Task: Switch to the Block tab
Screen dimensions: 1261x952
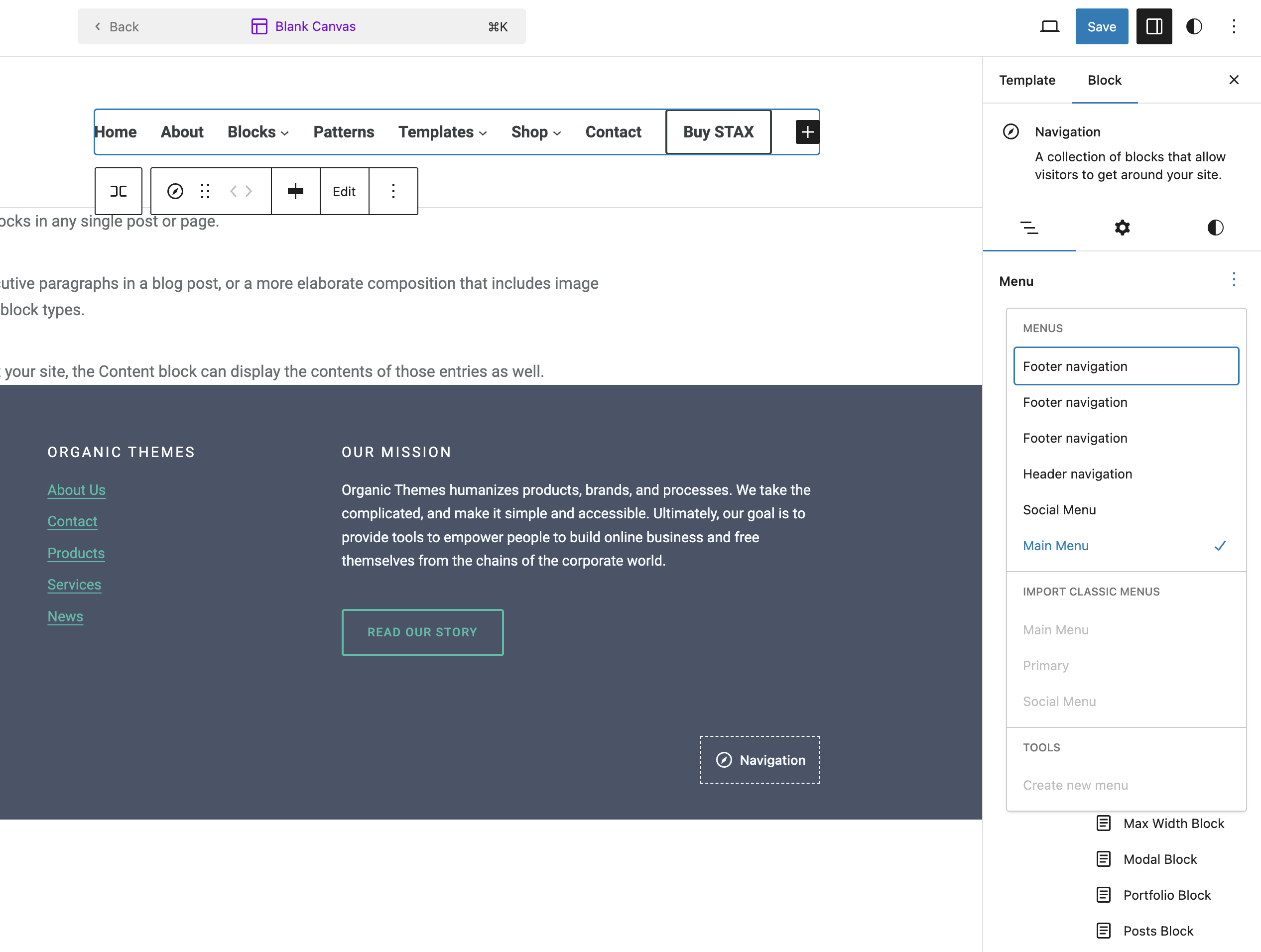Action: pos(1104,80)
